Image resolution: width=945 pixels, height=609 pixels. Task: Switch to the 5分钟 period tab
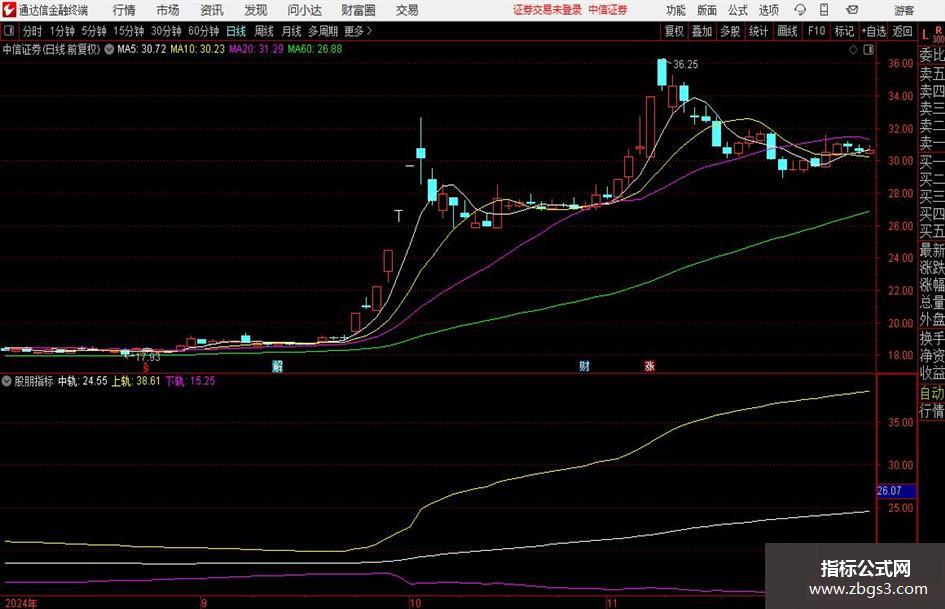point(93,31)
